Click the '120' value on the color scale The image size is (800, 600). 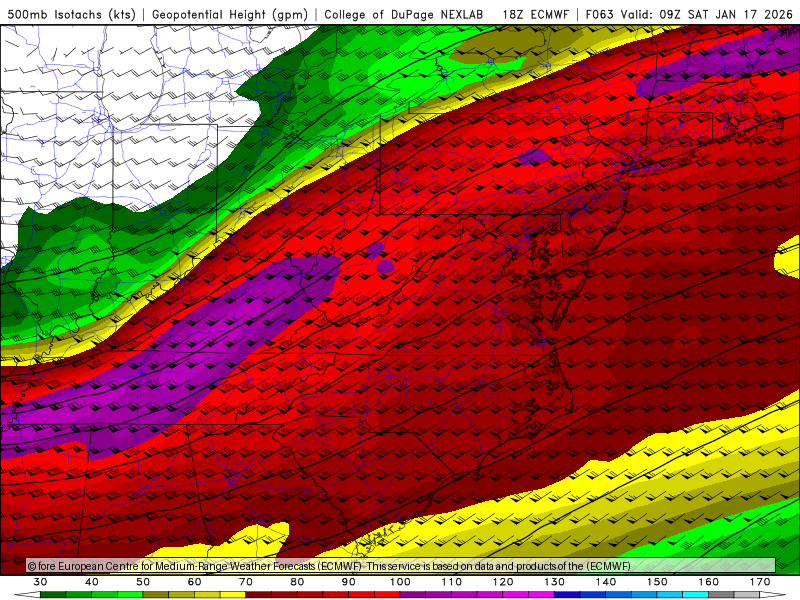click(503, 582)
